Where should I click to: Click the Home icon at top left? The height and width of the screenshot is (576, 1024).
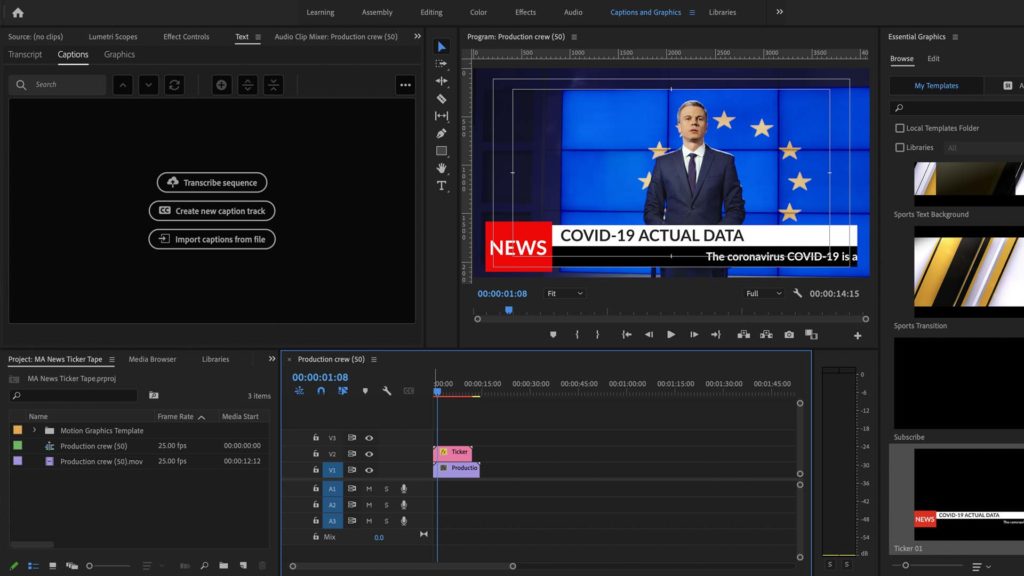(17, 12)
